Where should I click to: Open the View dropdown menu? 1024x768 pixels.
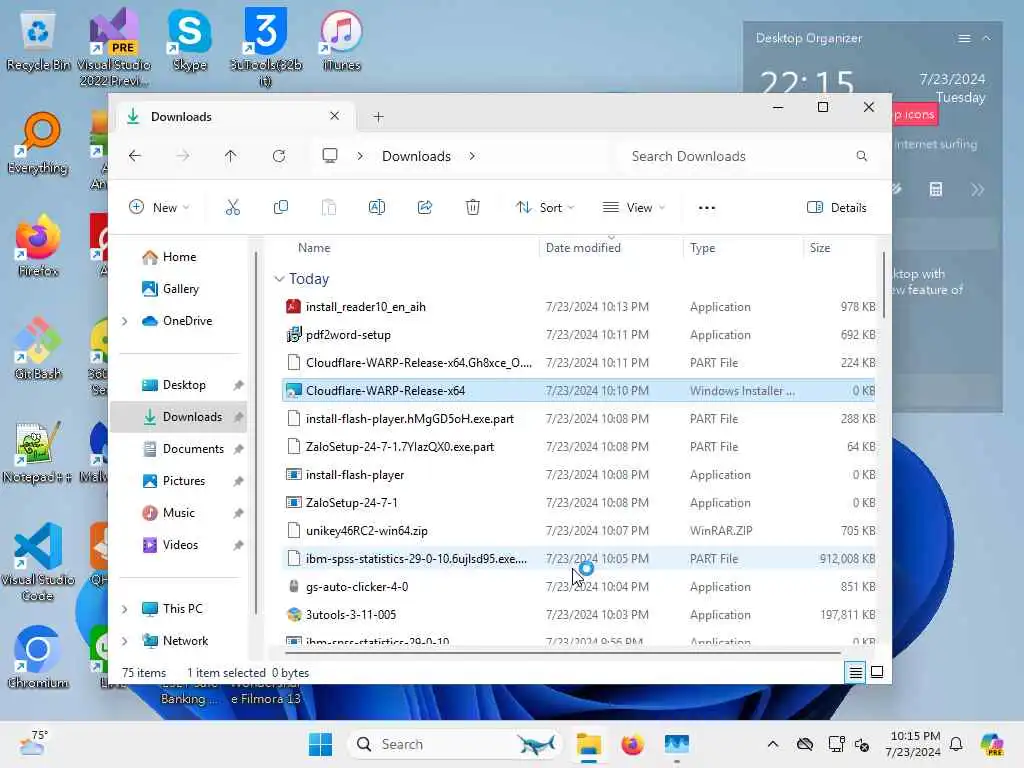click(633, 208)
